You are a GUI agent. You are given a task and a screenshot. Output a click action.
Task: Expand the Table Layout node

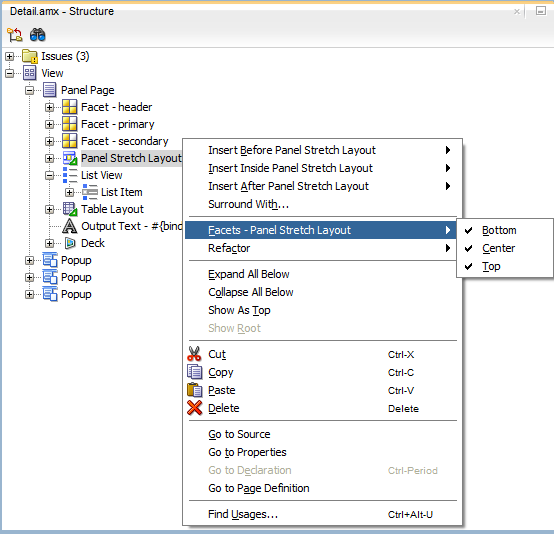[49, 209]
